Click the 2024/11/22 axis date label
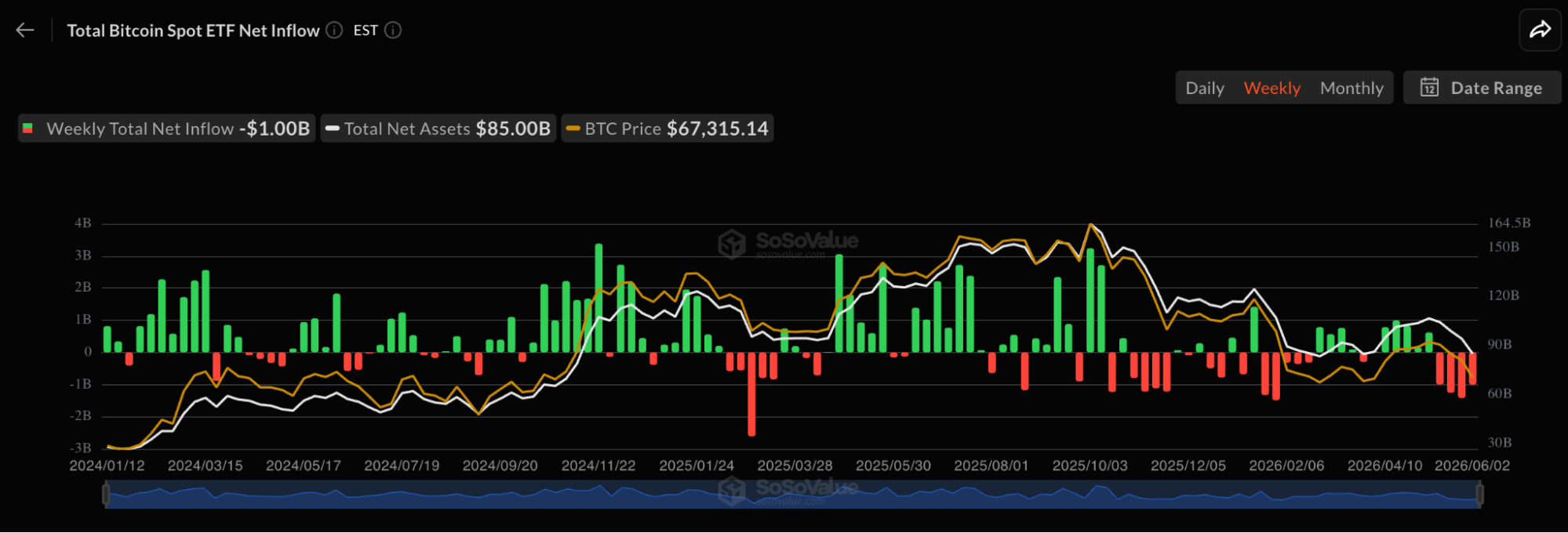Image resolution: width=1568 pixels, height=533 pixels. (x=598, y=466)
